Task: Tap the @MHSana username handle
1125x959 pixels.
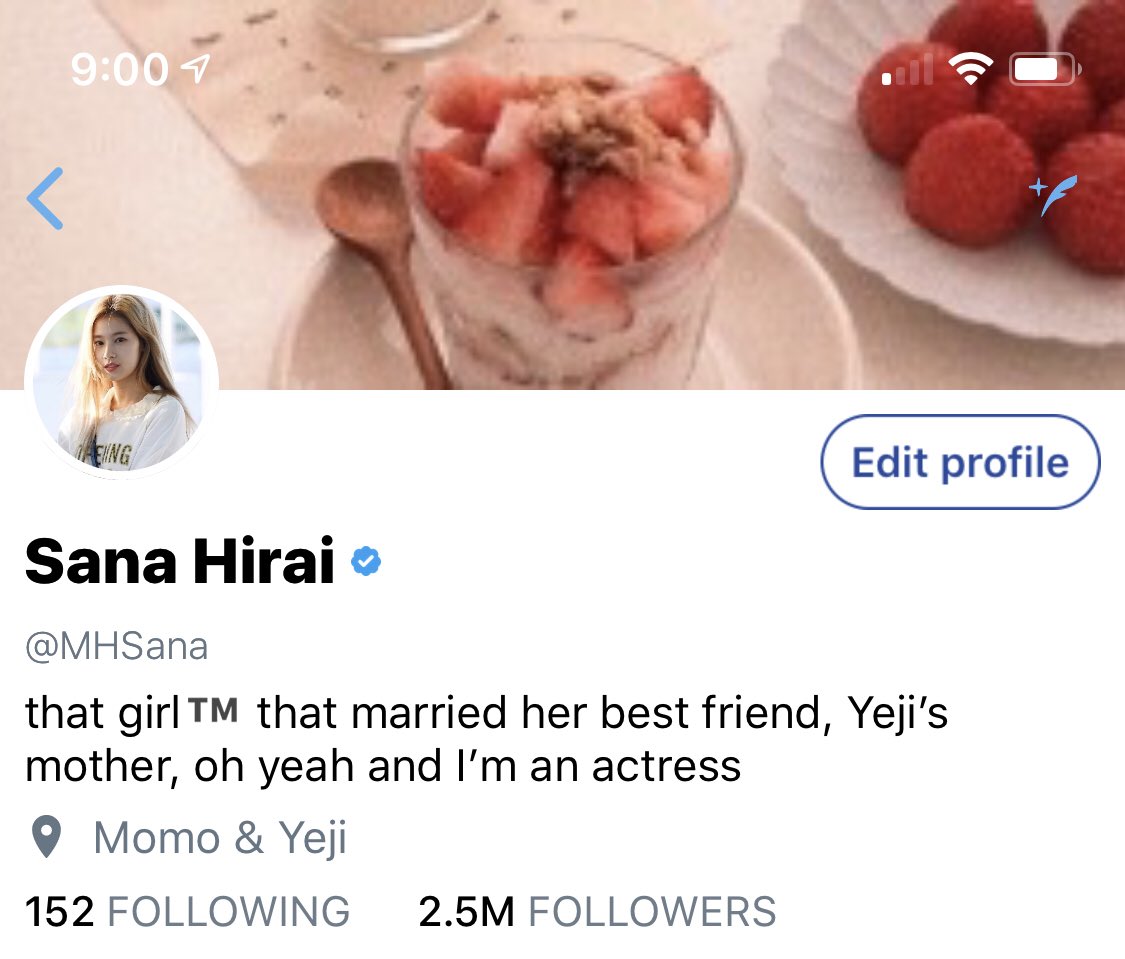Action: pos(116,646)
